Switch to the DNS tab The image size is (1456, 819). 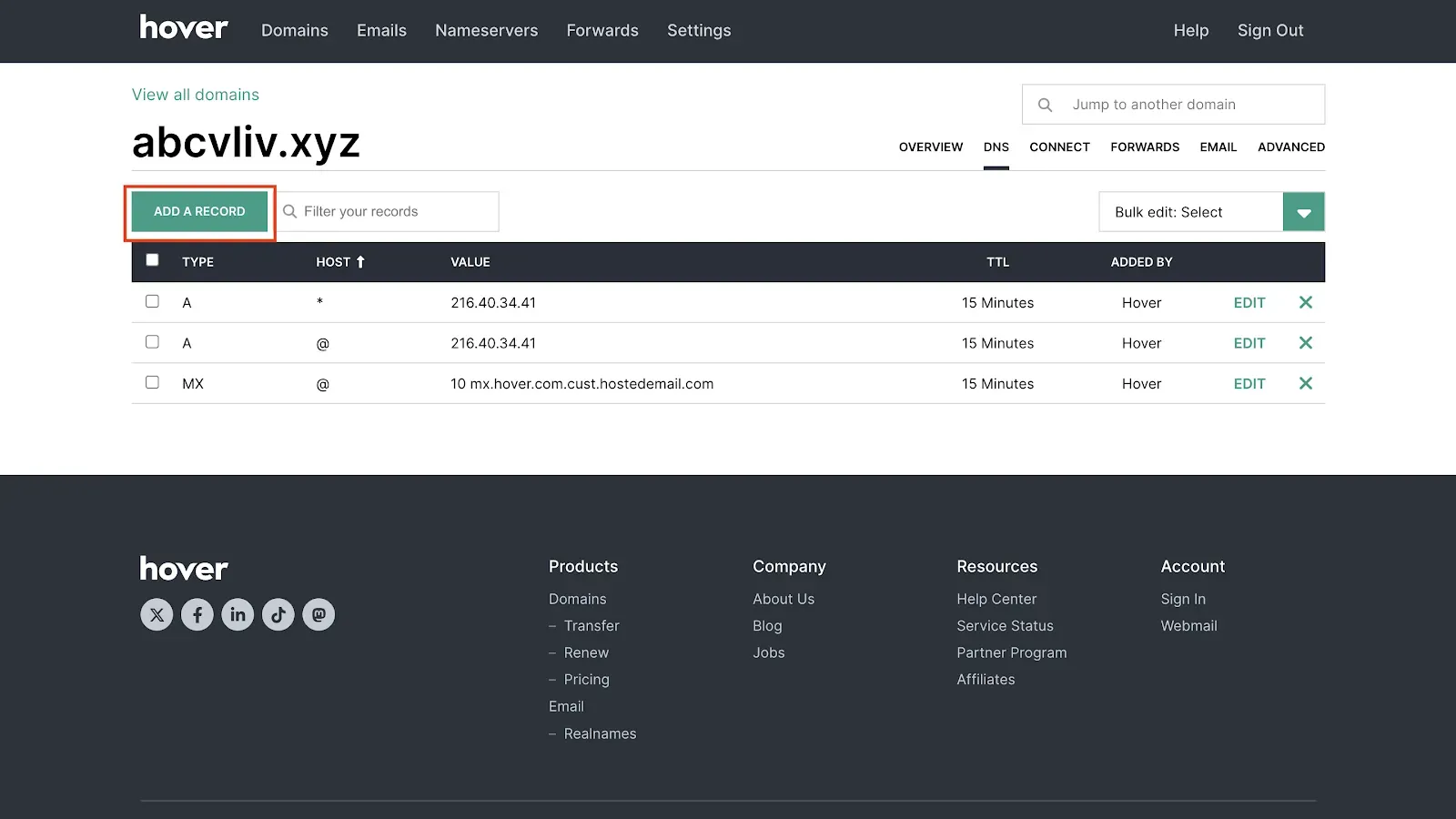996,147
